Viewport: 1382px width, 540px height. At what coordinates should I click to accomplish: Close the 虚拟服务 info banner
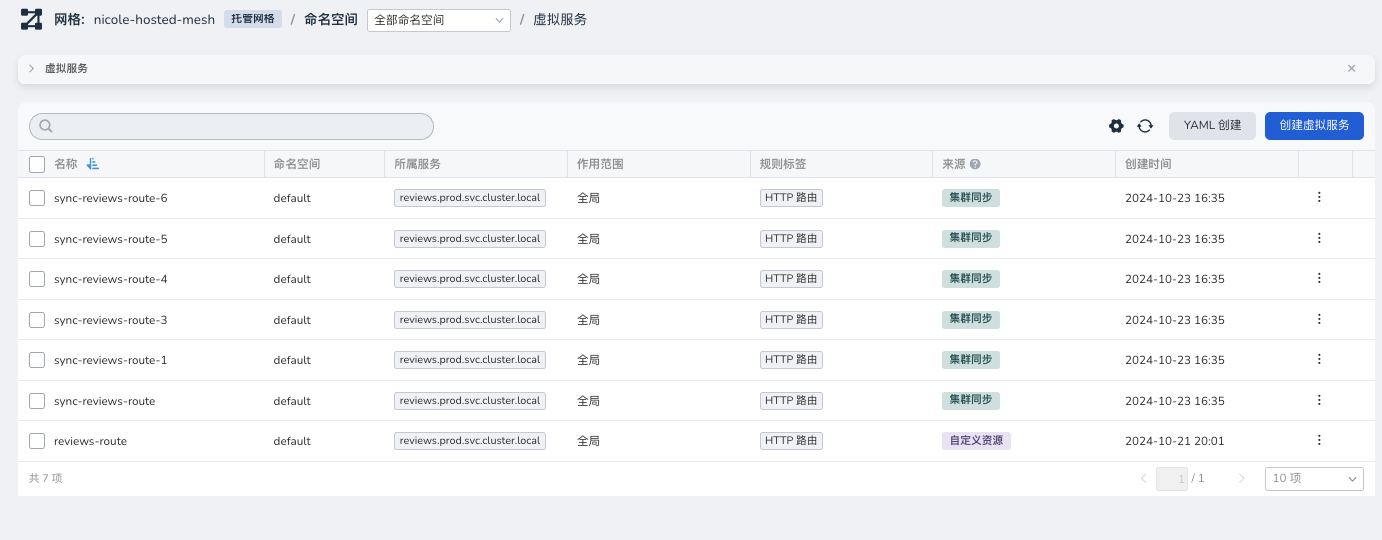click(x=1351, y=69)
